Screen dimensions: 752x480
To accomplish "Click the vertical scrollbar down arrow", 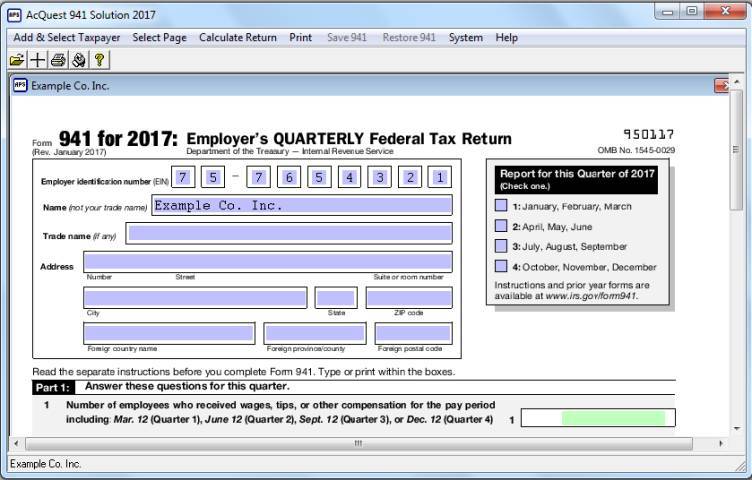I will pos(737,429).
